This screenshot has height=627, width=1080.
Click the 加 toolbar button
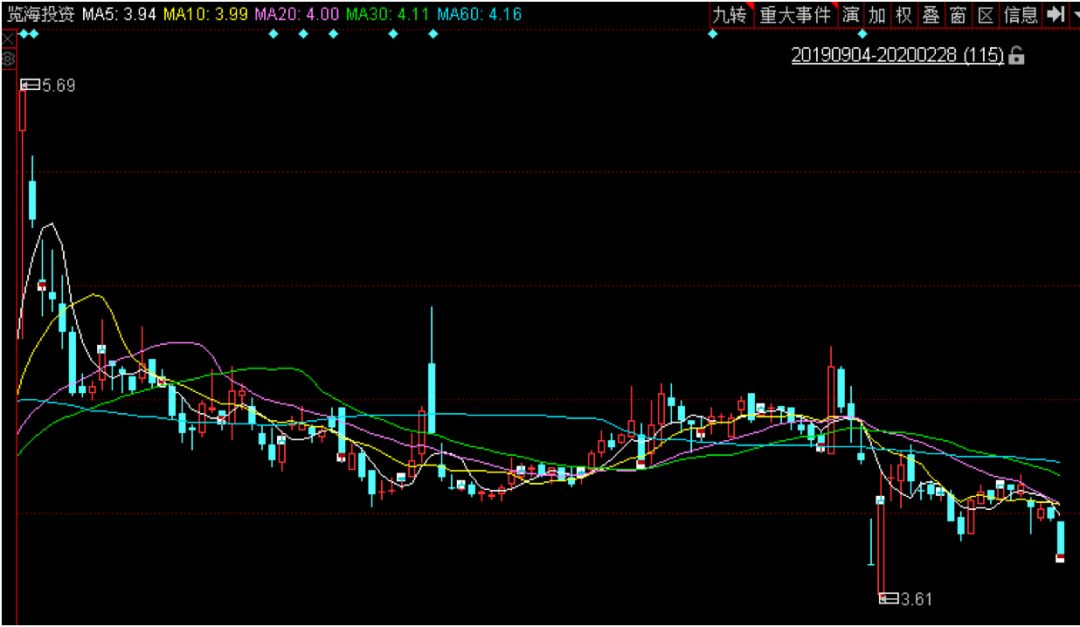(x=877, y=14)
